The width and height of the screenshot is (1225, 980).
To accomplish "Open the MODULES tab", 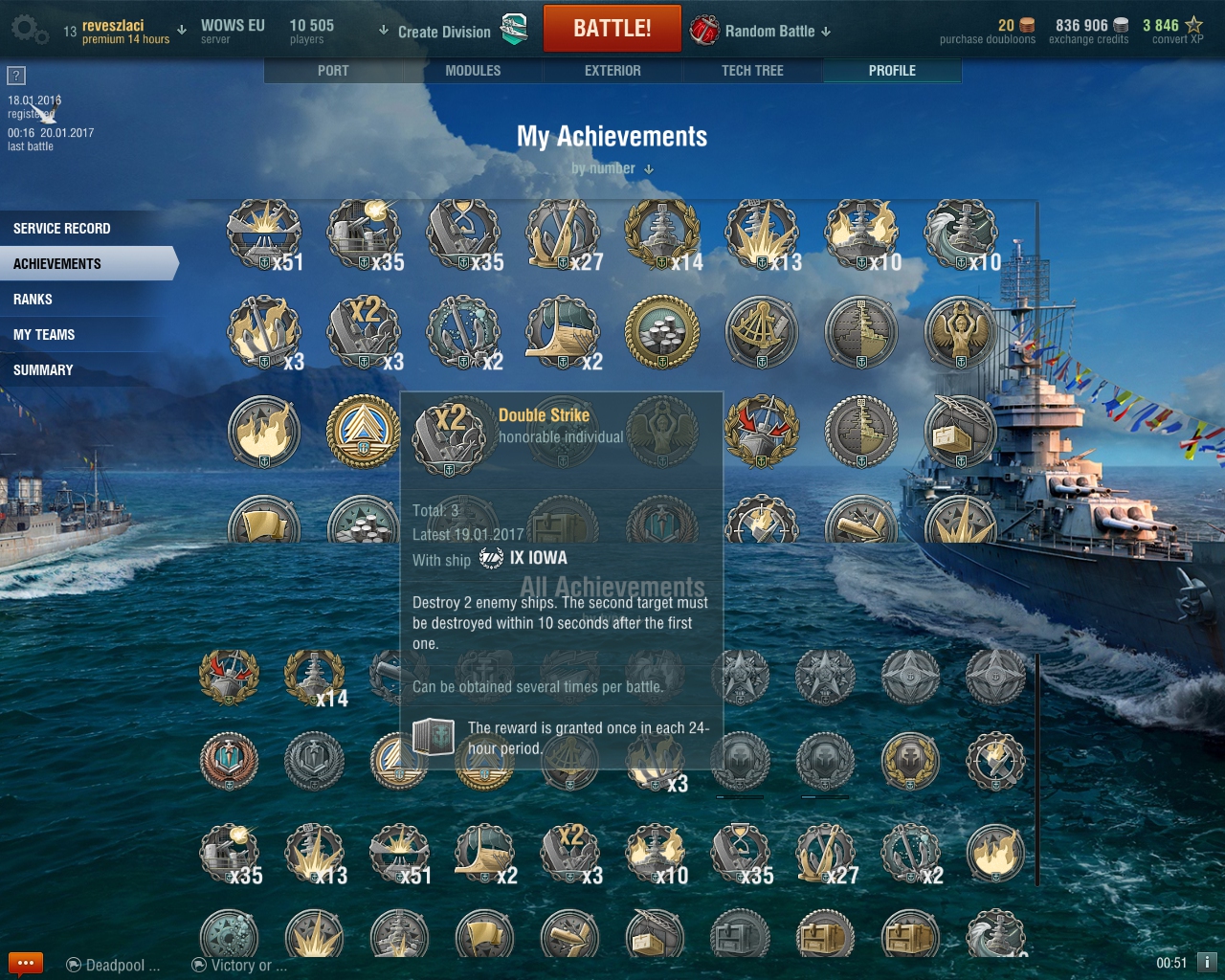I will coord(473,71).
